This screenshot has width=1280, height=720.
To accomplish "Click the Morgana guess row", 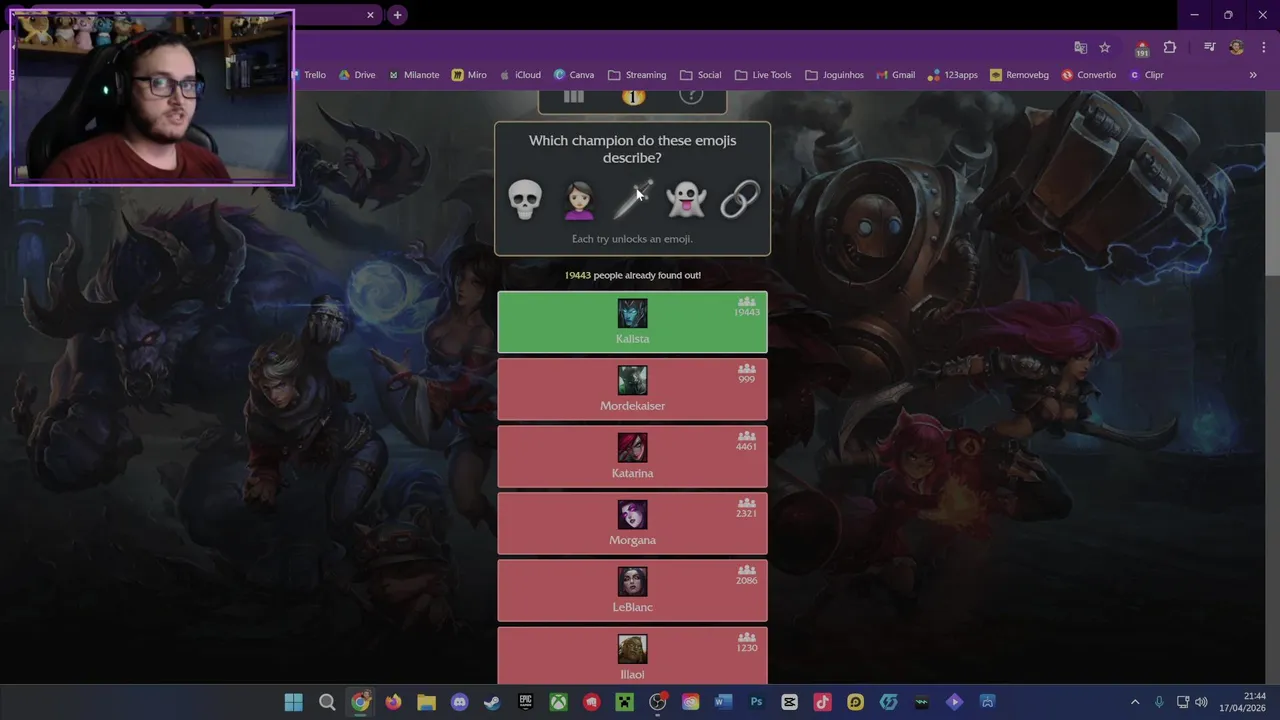I will (x=632, y=523).
